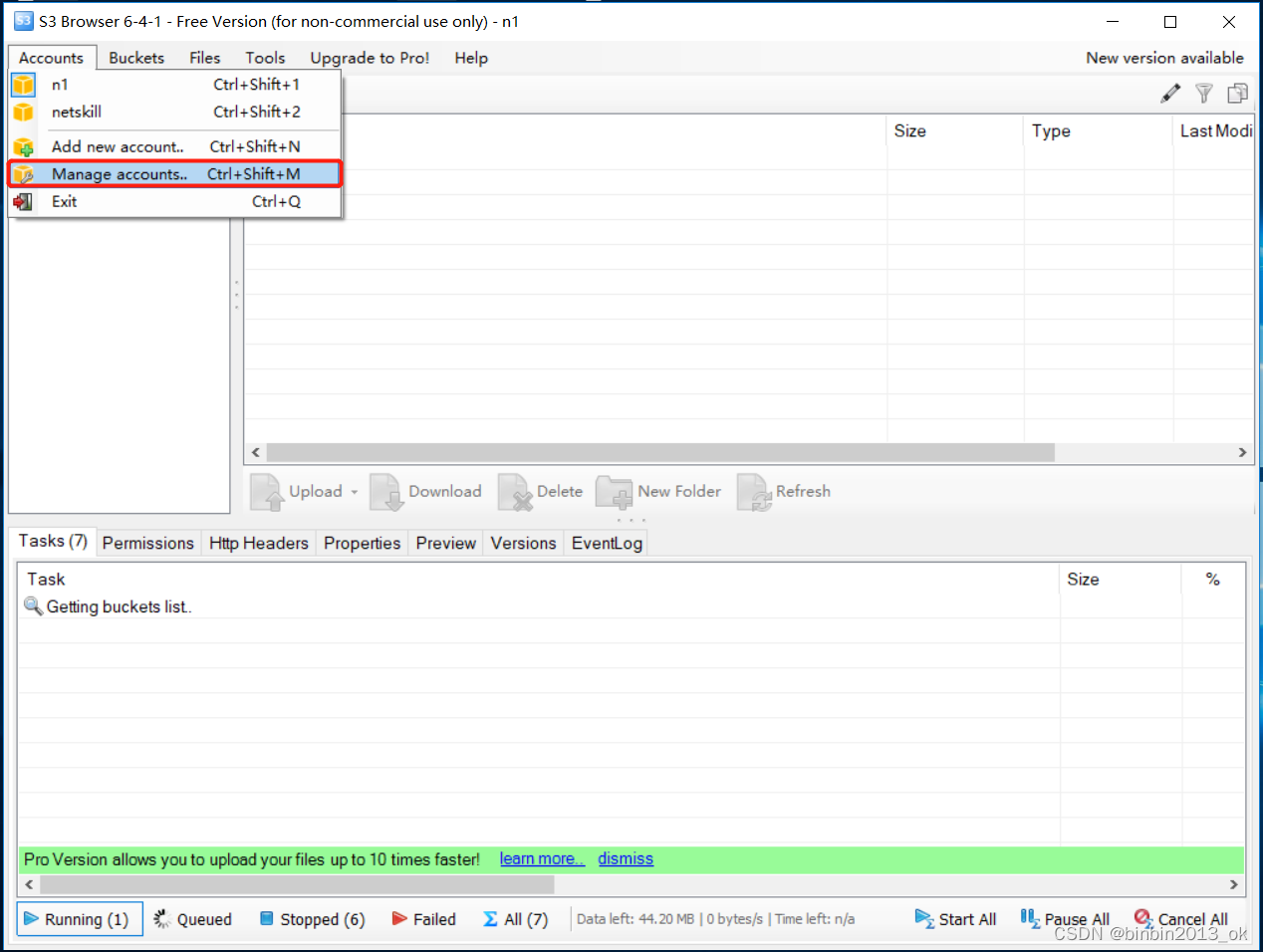Choose Exit from Accounts menu
1263x952 pixels.
click(x=175, y=201)
